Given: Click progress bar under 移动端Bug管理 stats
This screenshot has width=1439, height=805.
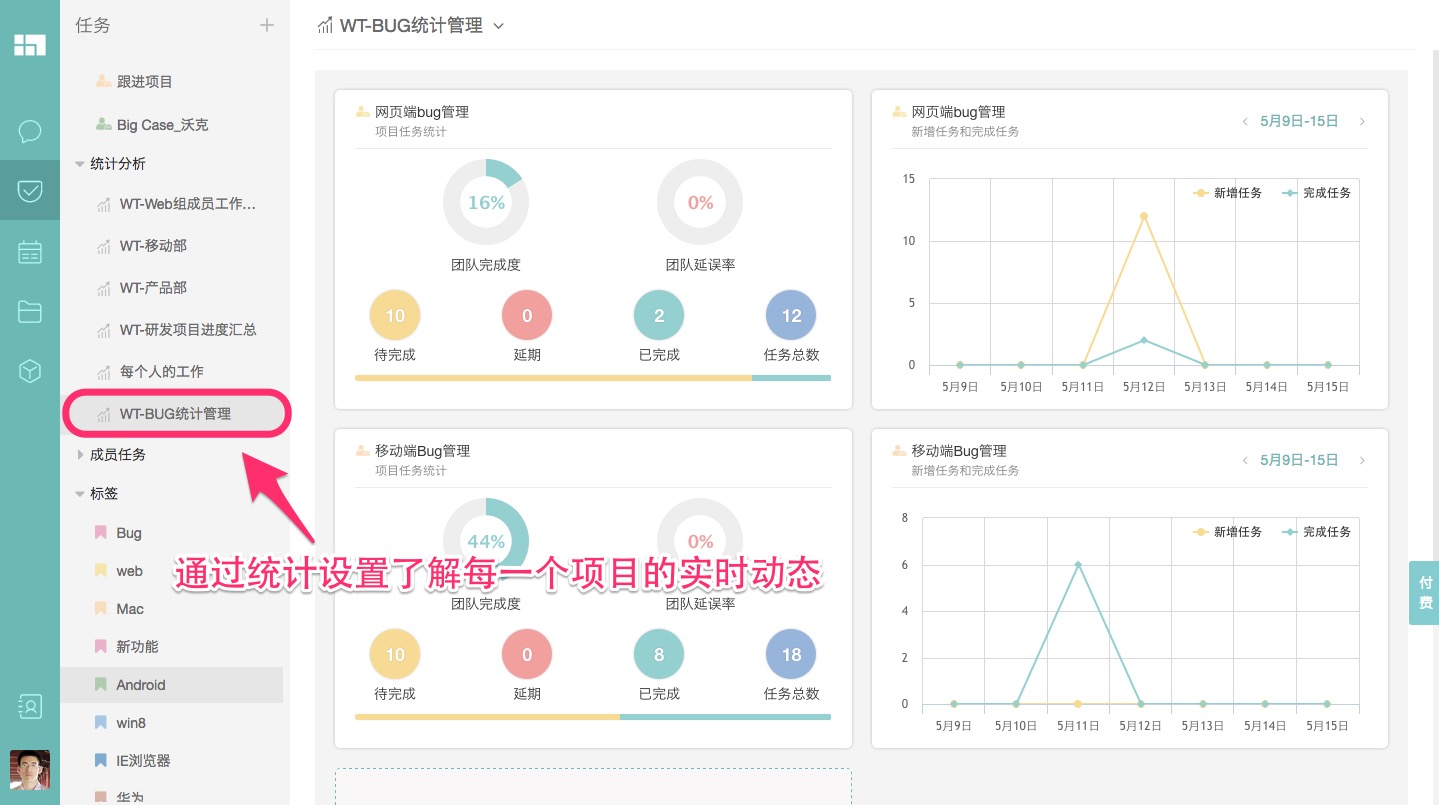Looking at the screenshot, I should tap(593, 717).
